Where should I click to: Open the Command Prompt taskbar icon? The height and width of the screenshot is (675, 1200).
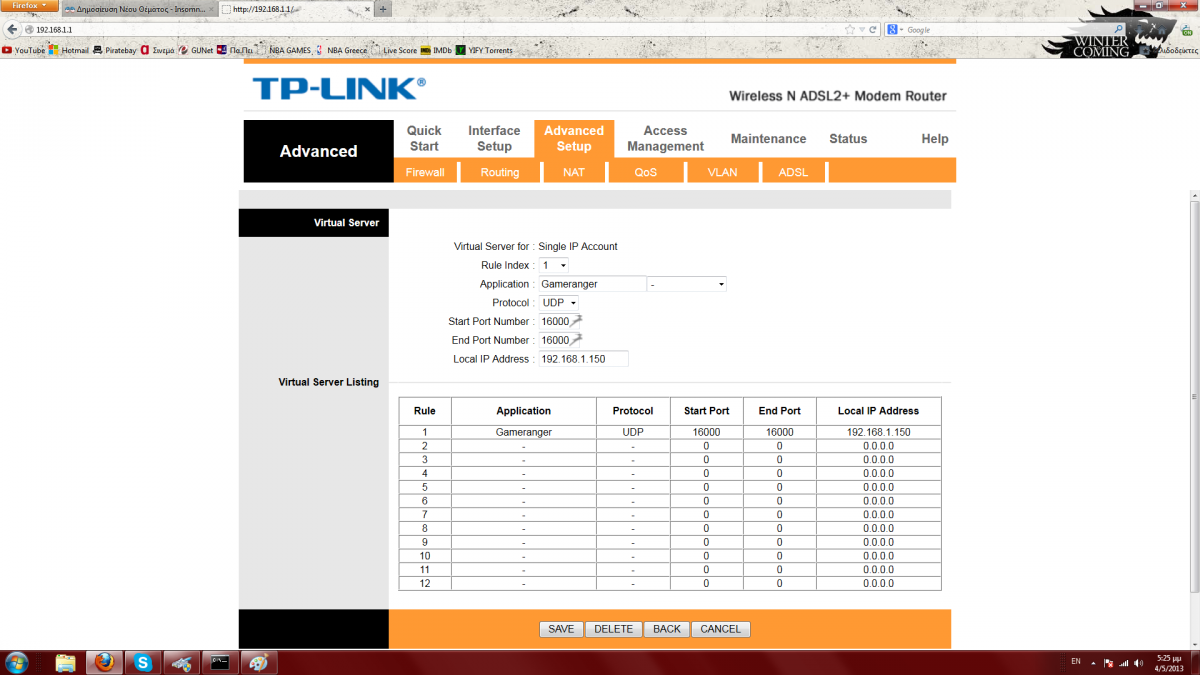tap(220, 662)
